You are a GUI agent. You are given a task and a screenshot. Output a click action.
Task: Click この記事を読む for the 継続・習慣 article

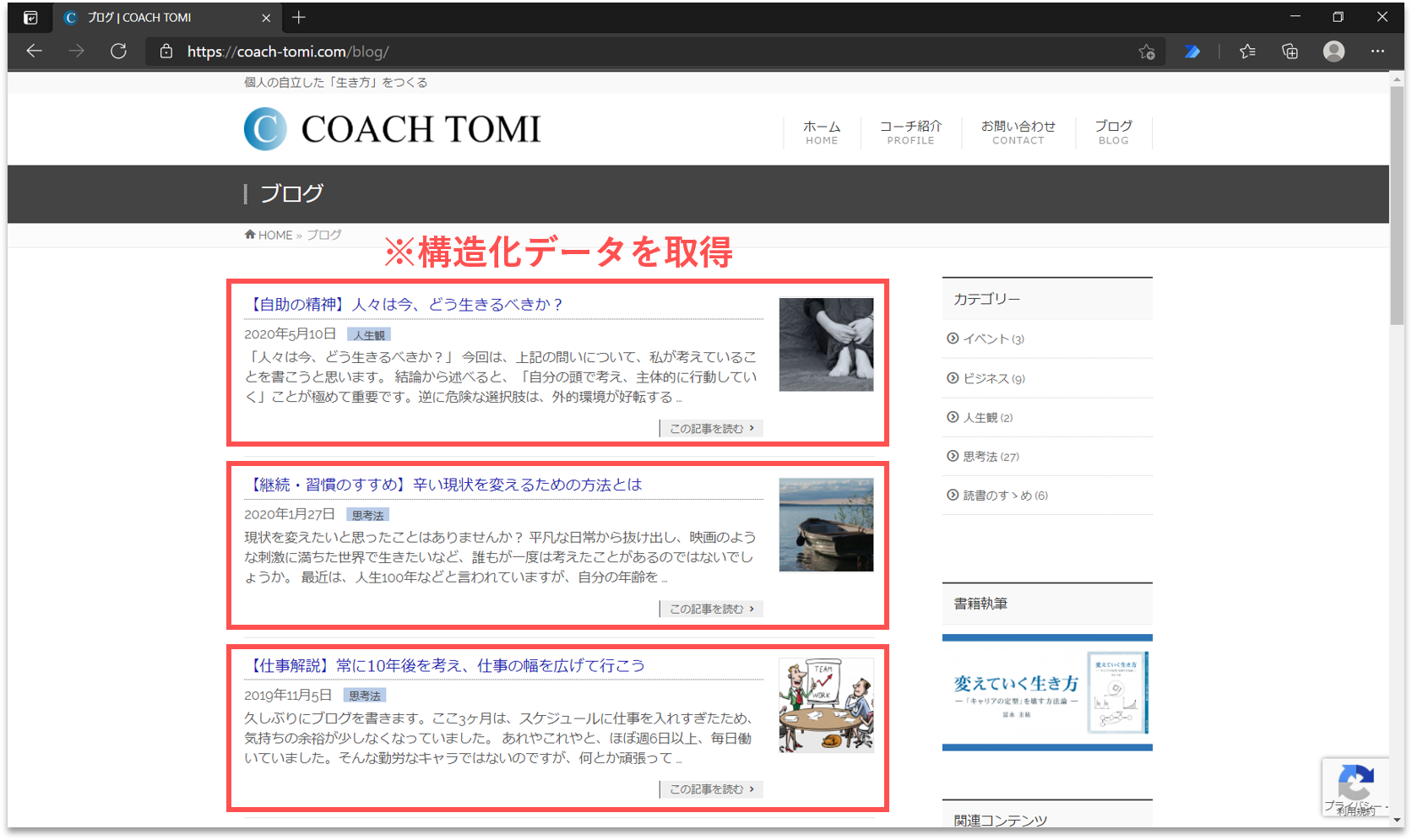[711, 609]
